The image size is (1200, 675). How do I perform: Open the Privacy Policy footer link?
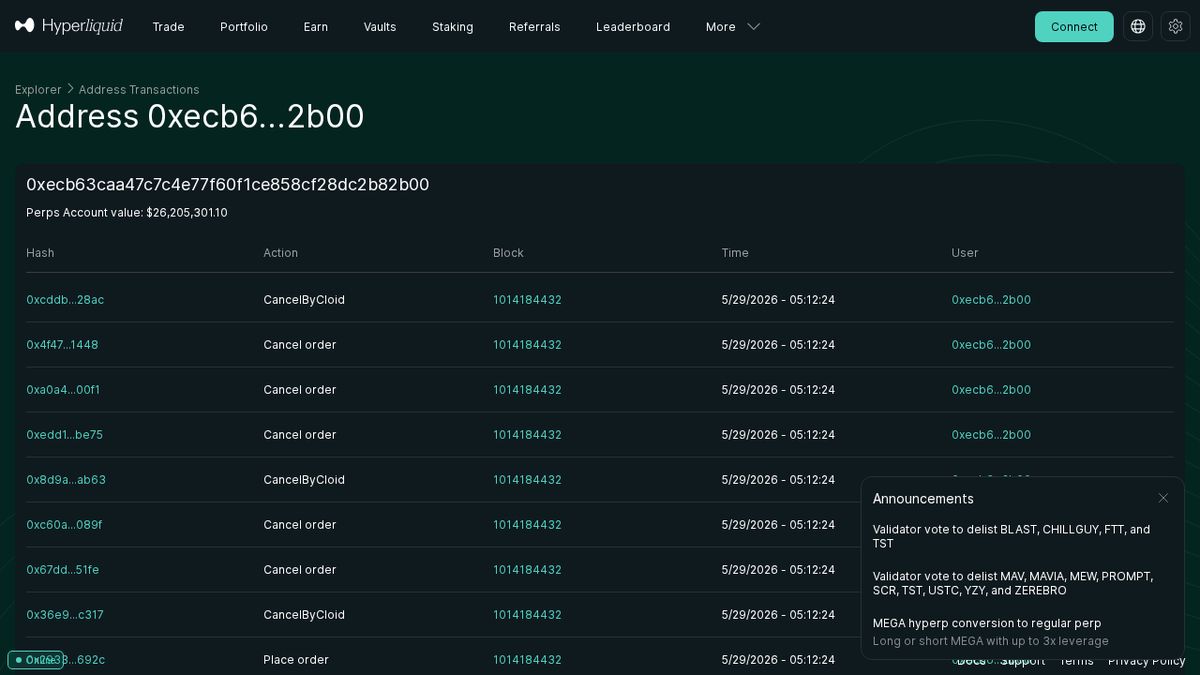pos(1146,661)
